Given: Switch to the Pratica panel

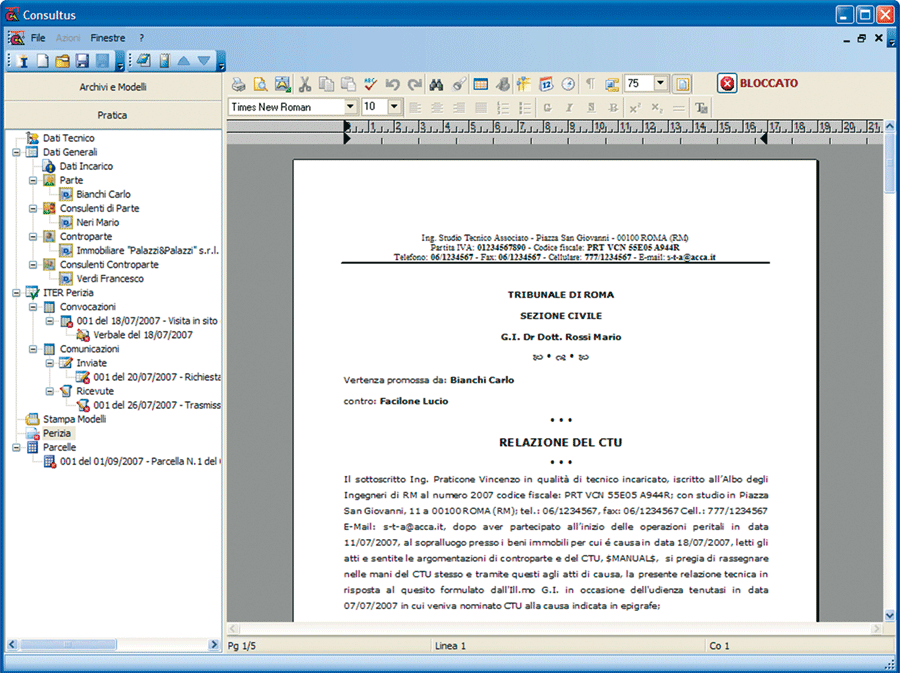Looking at the screenshot, I should [x=113, y=115].
